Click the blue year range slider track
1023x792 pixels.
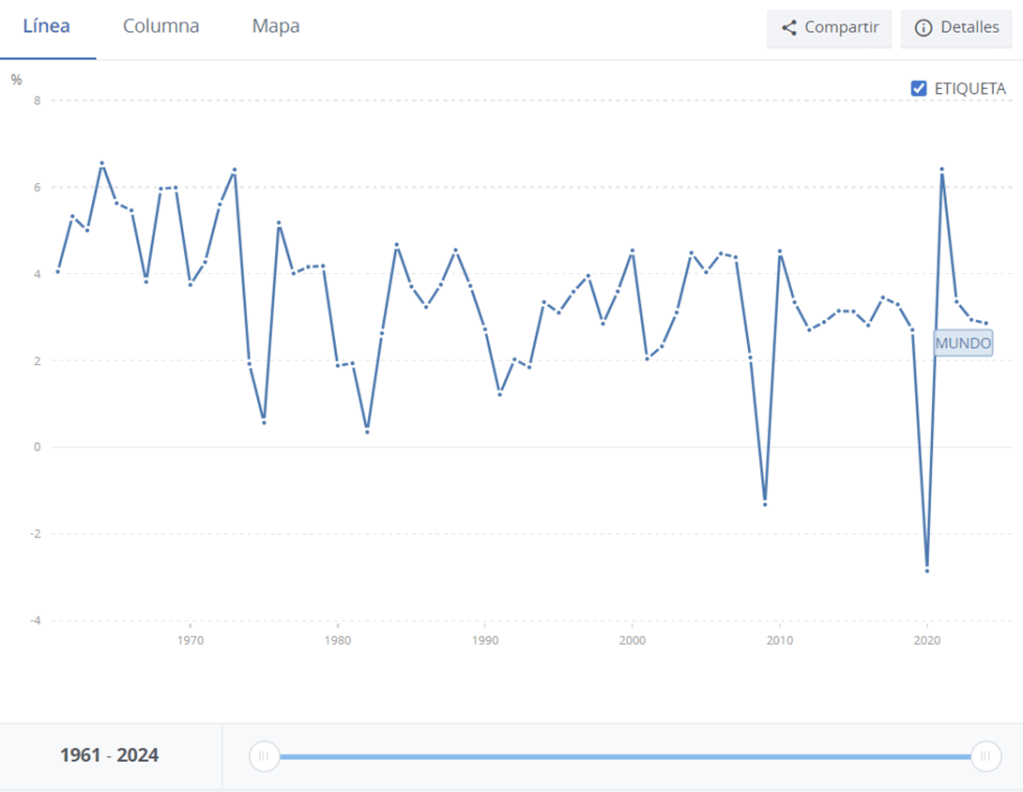(620, 756)
